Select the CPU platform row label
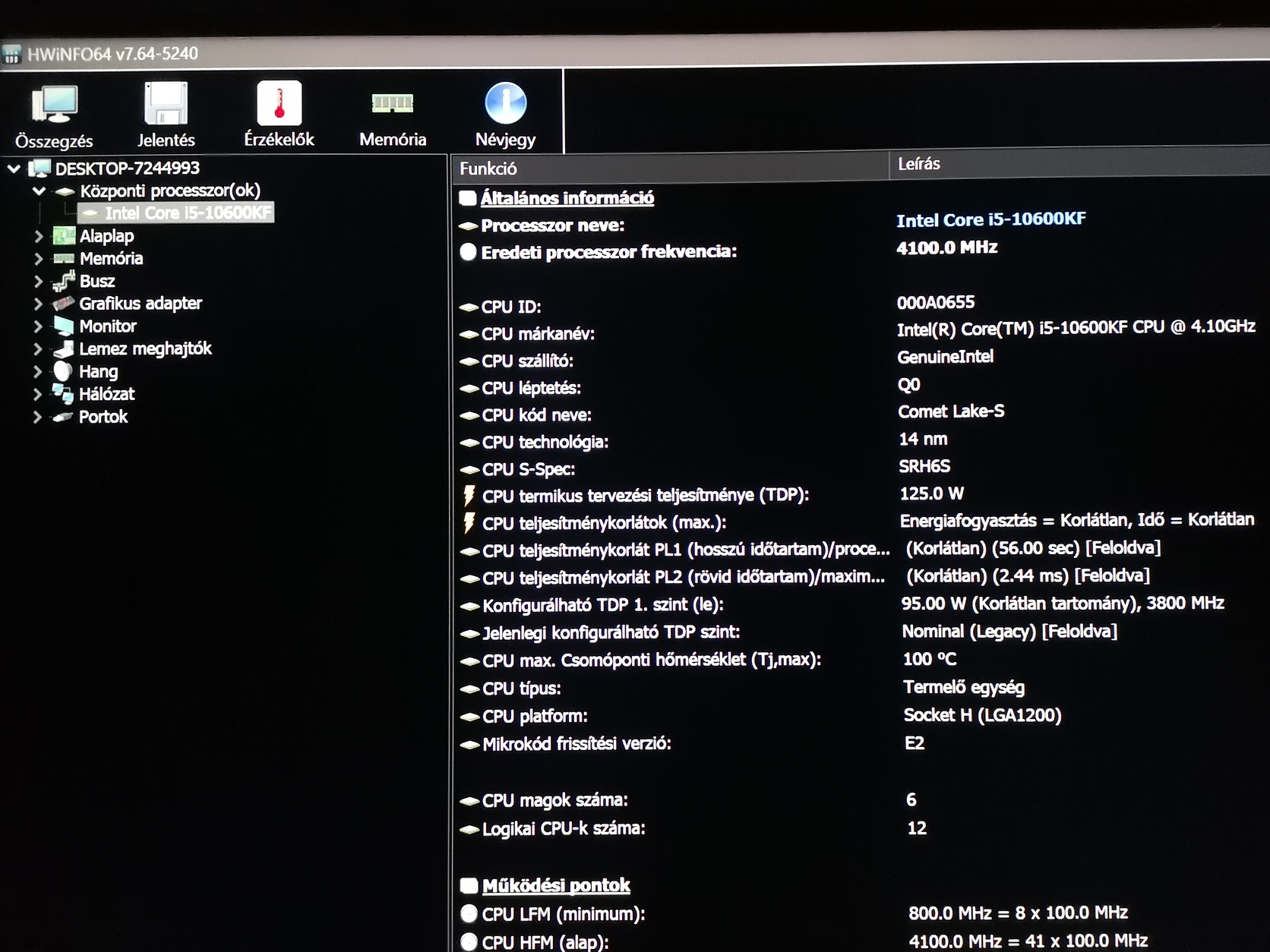 point(535,716)
